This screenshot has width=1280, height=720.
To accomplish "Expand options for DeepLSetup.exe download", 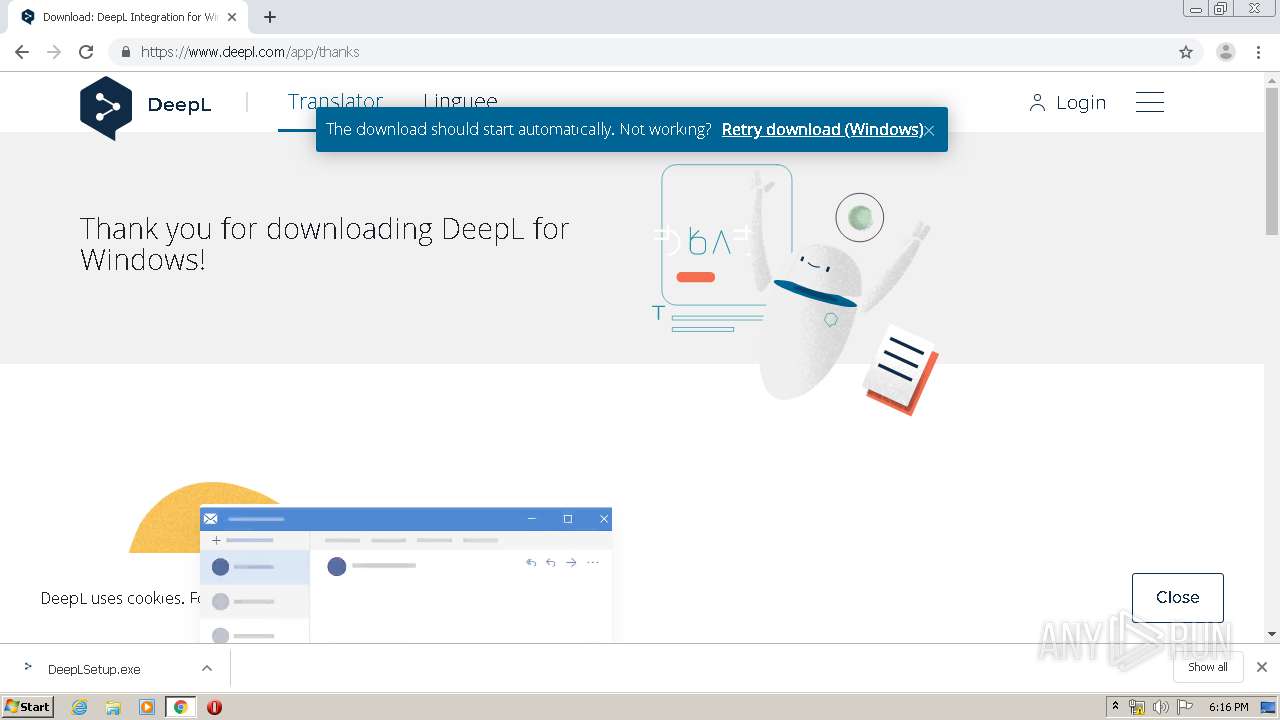I will coord(207,668).
